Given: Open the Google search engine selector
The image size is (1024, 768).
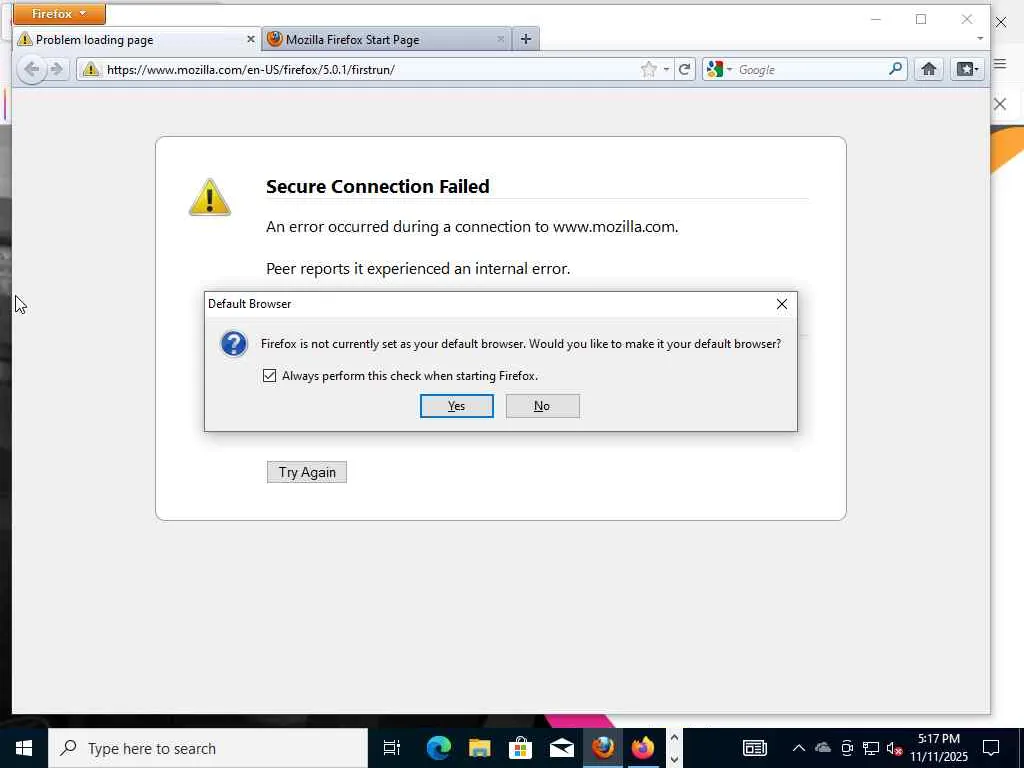Looking at the screenshot, I should (719, 69).
